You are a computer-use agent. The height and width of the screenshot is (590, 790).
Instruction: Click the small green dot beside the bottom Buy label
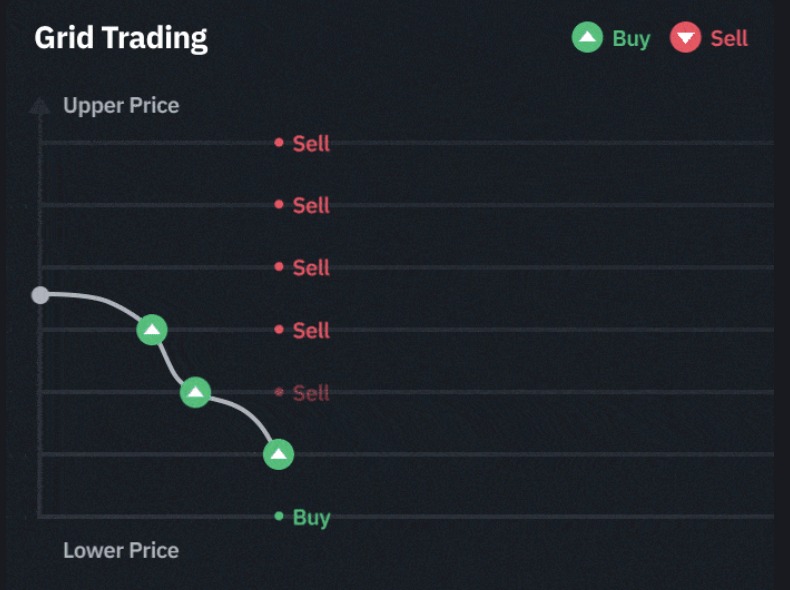coord(279,517)
